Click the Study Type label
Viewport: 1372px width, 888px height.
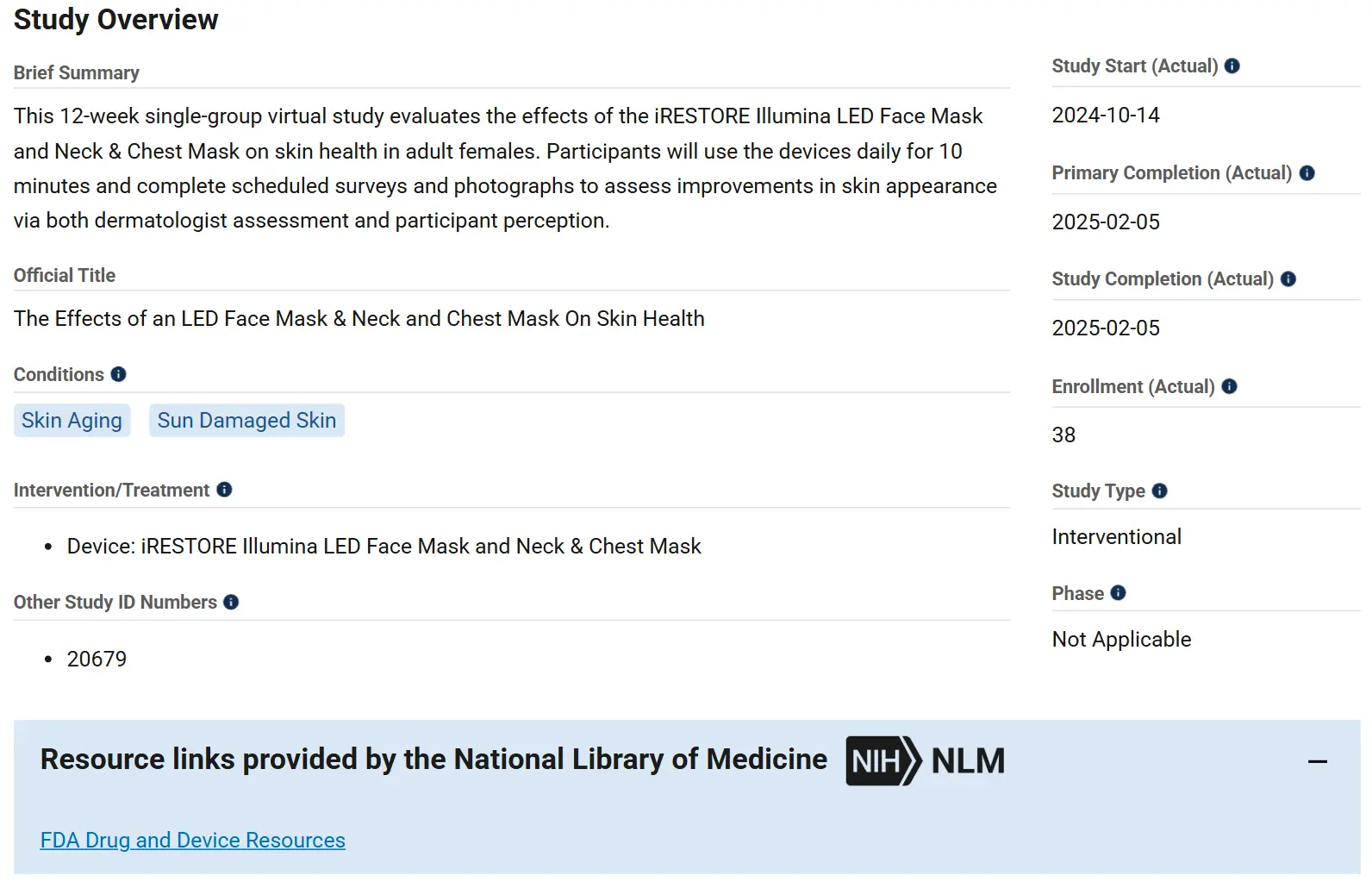(1099, 491)
